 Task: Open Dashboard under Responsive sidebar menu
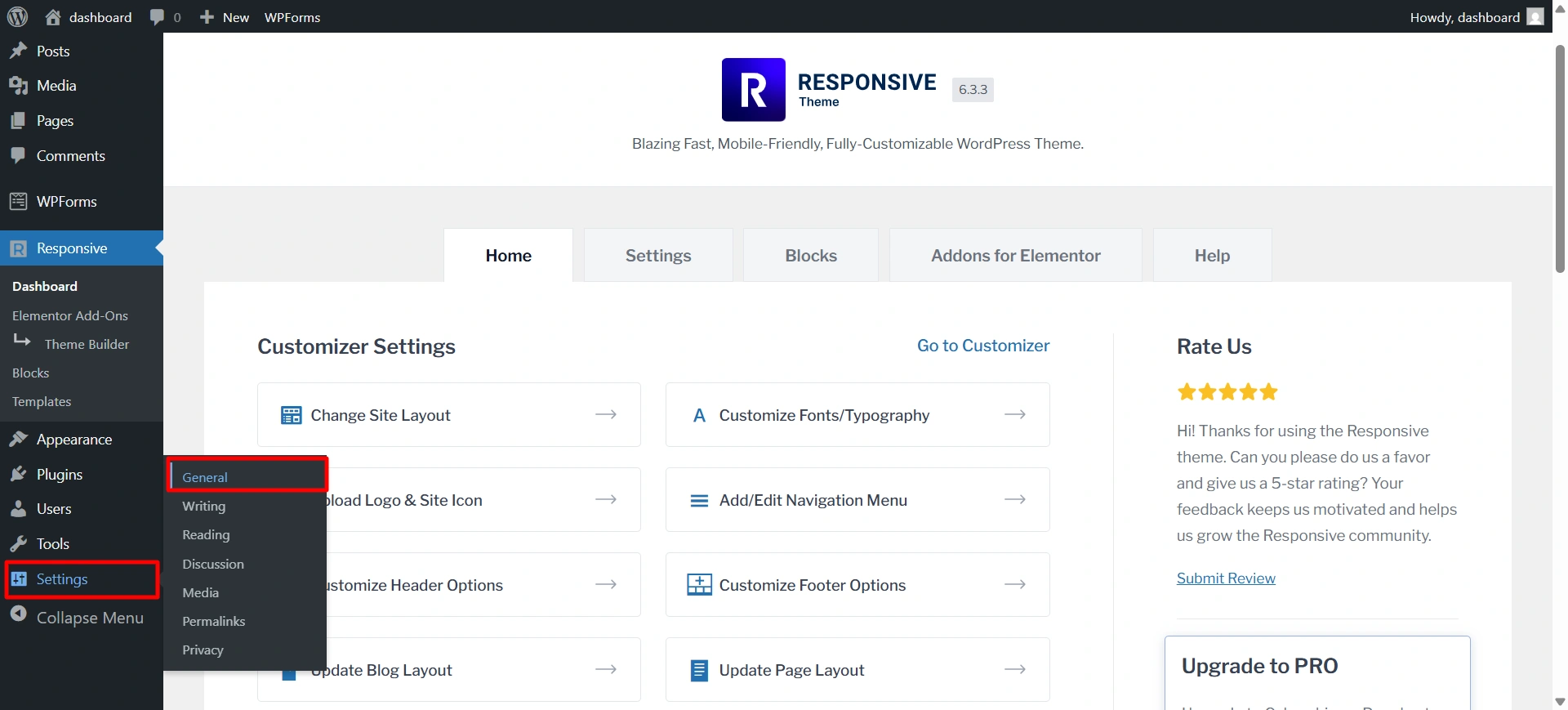coord(45,286)
